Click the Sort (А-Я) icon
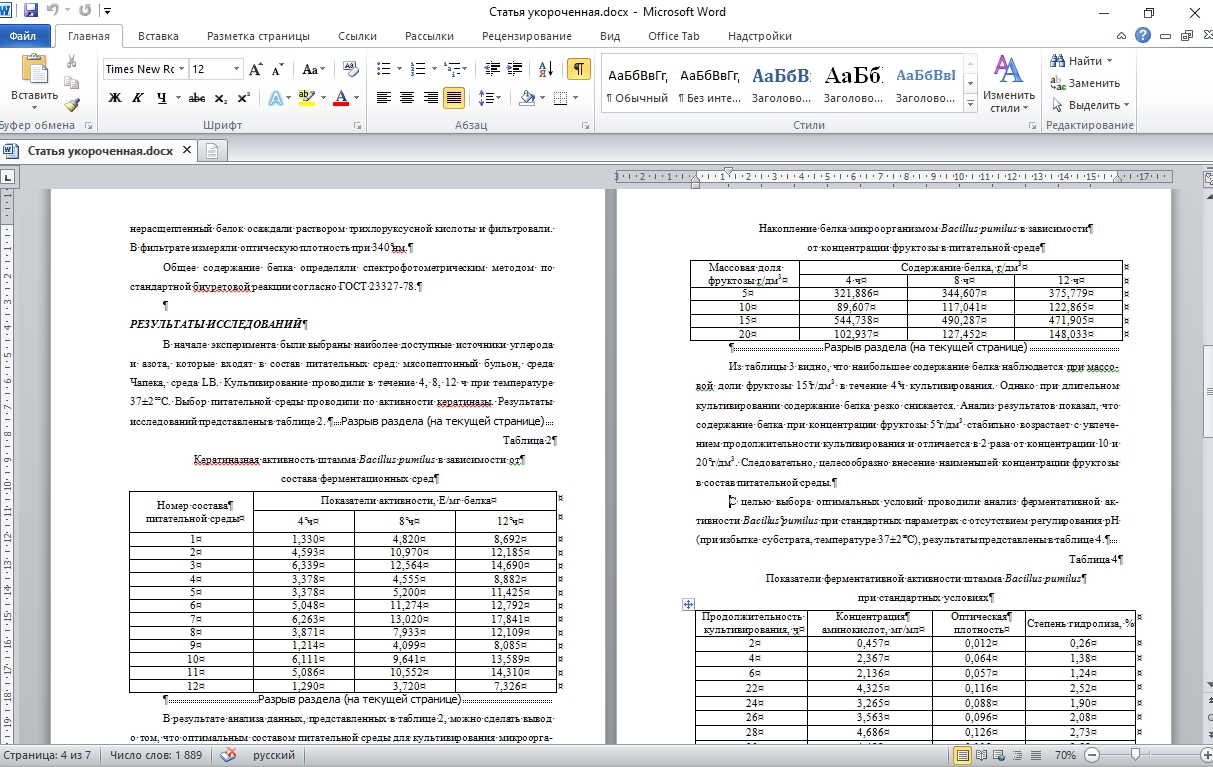 click(545, 70)
